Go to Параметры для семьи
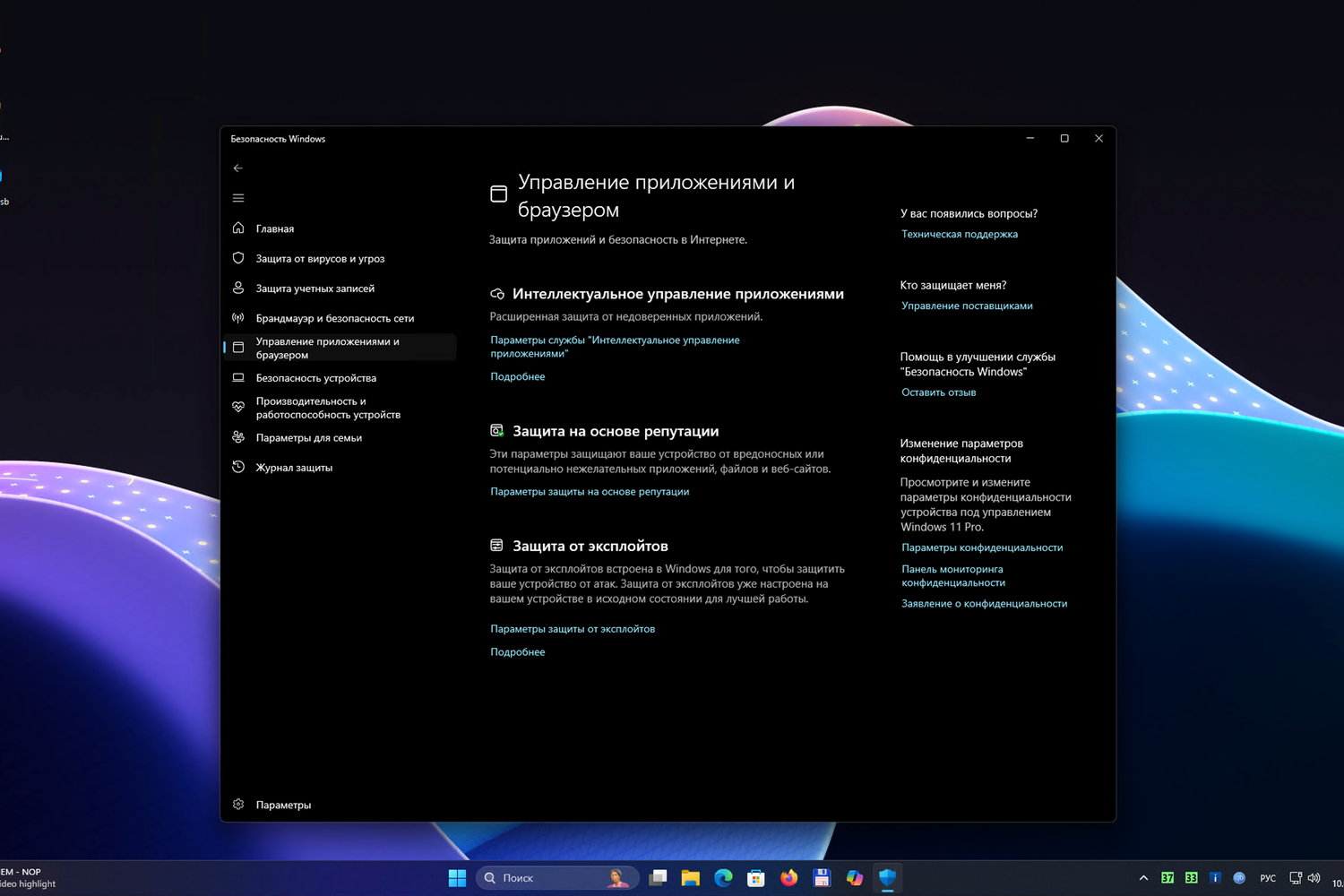The image size is (1344, 896). point(340,438)
